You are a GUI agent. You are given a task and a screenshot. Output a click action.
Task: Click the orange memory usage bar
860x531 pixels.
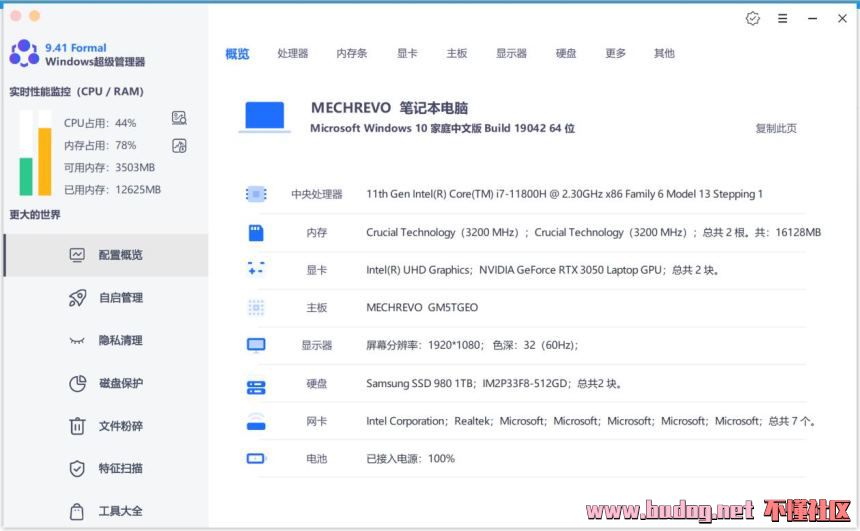(45, 162)
